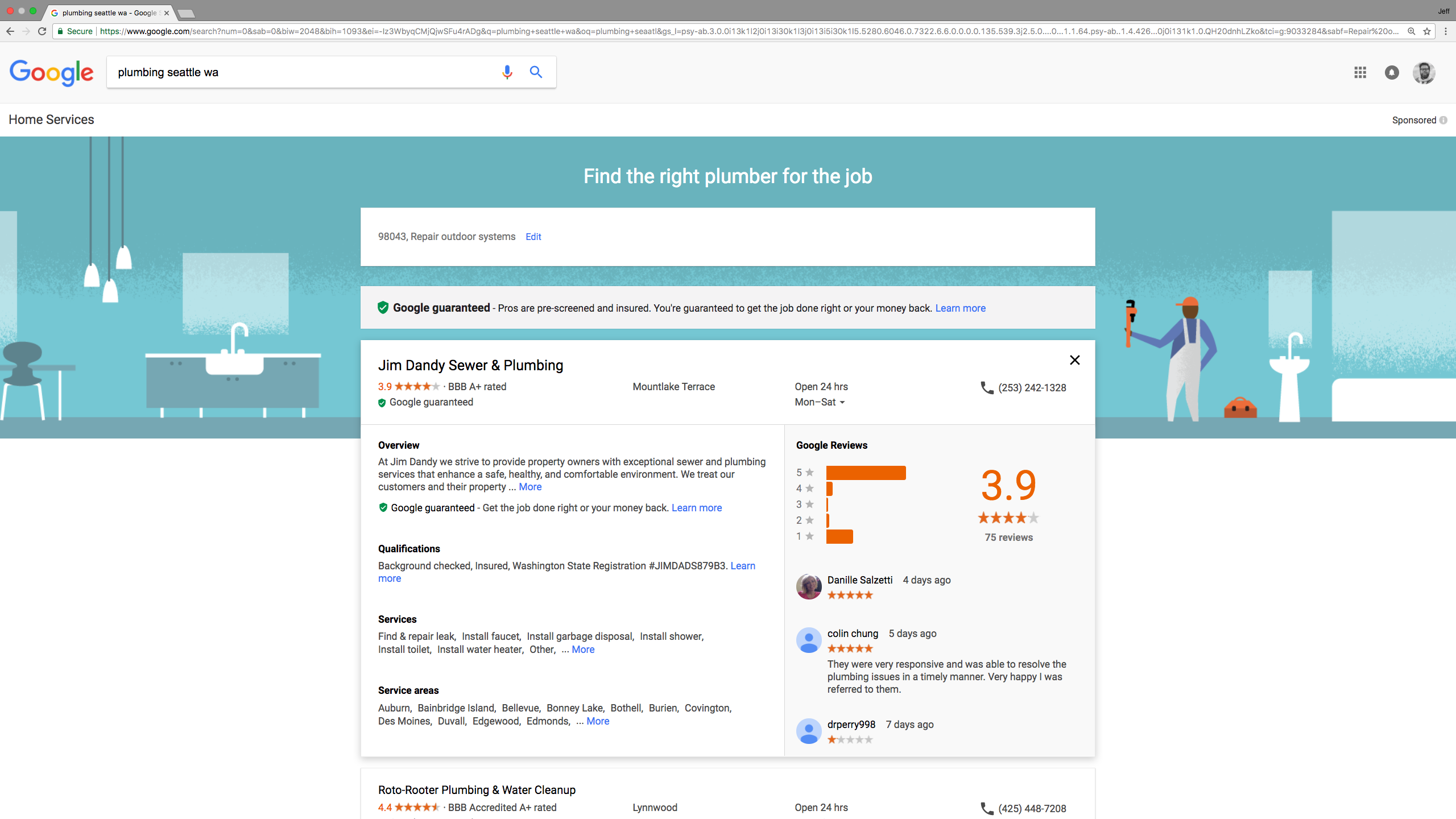Click the browser forward arrow
The image size is (1456, 819).
(x=26, y=31)
